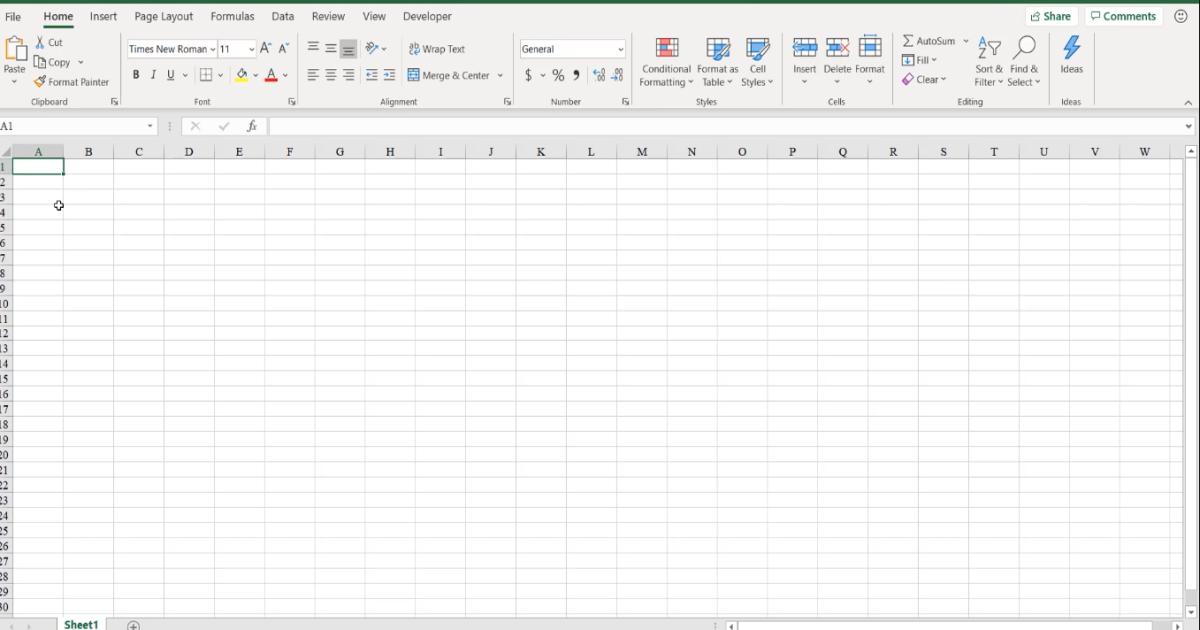The image size is (1200, 630).
Task: Toggle center text alignment
Action: 330,74
